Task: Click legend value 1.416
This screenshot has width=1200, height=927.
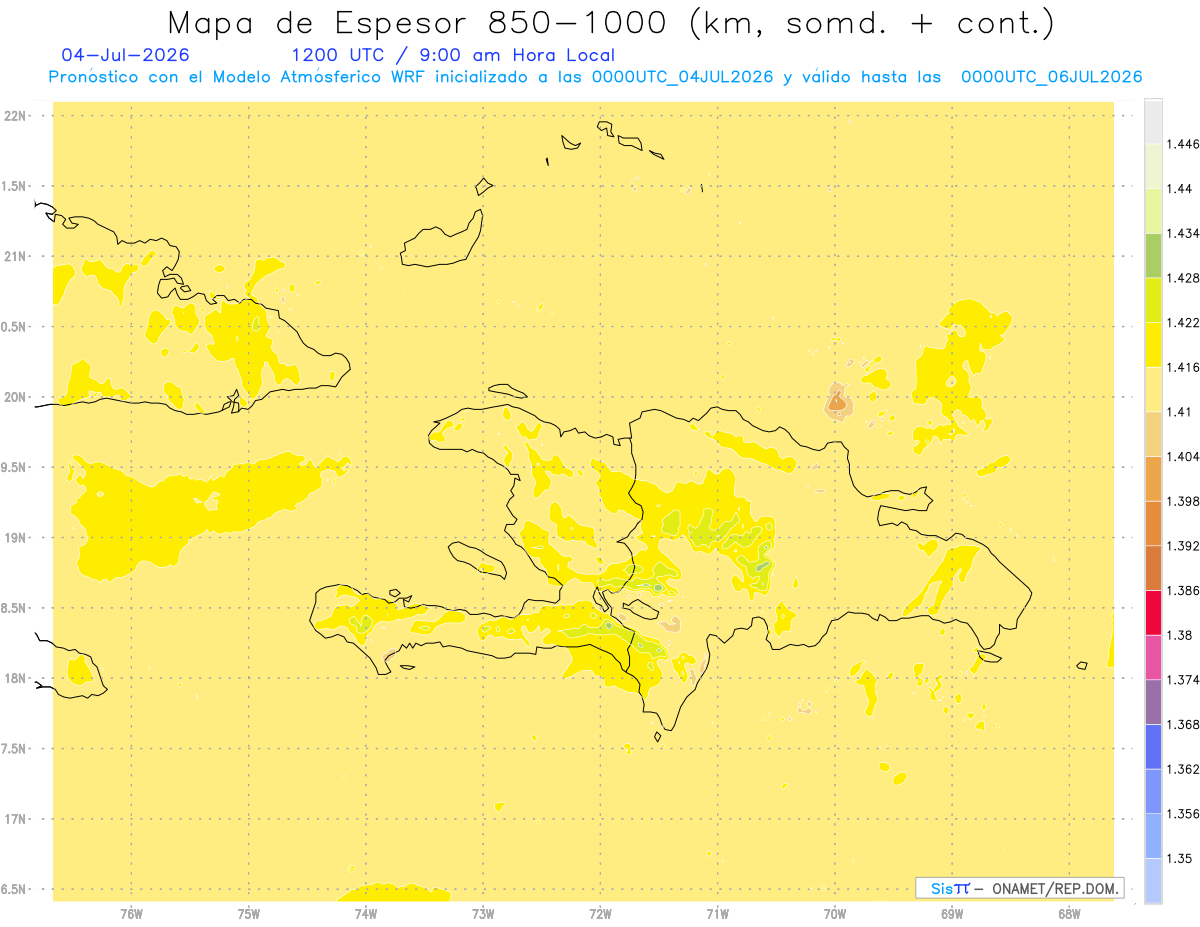Action: (x=1185, y=367)
